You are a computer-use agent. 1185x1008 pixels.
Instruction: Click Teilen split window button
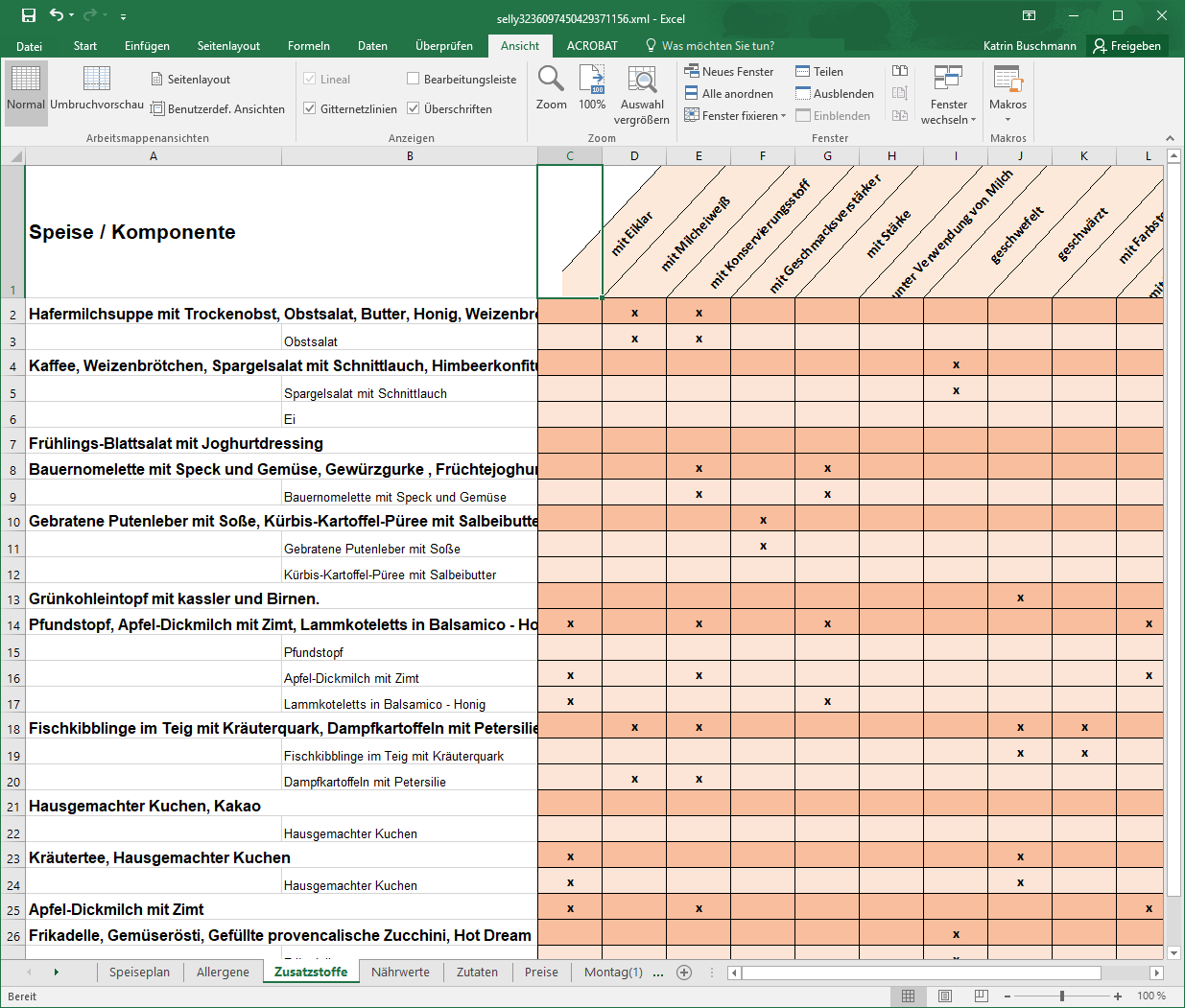(x=818, y=71)
